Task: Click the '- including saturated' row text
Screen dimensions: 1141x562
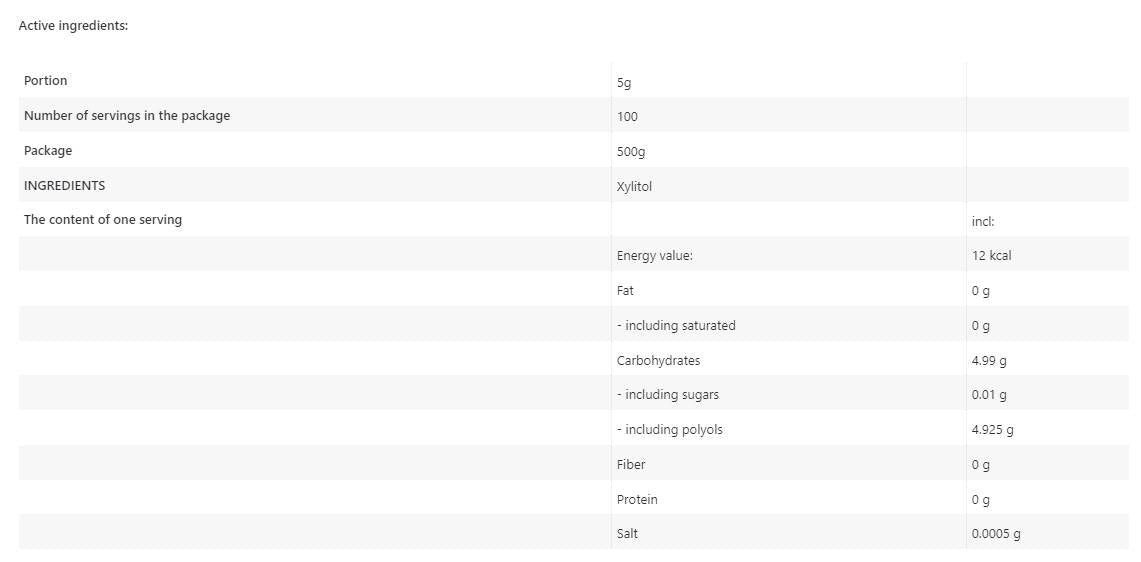Action: 676,326
